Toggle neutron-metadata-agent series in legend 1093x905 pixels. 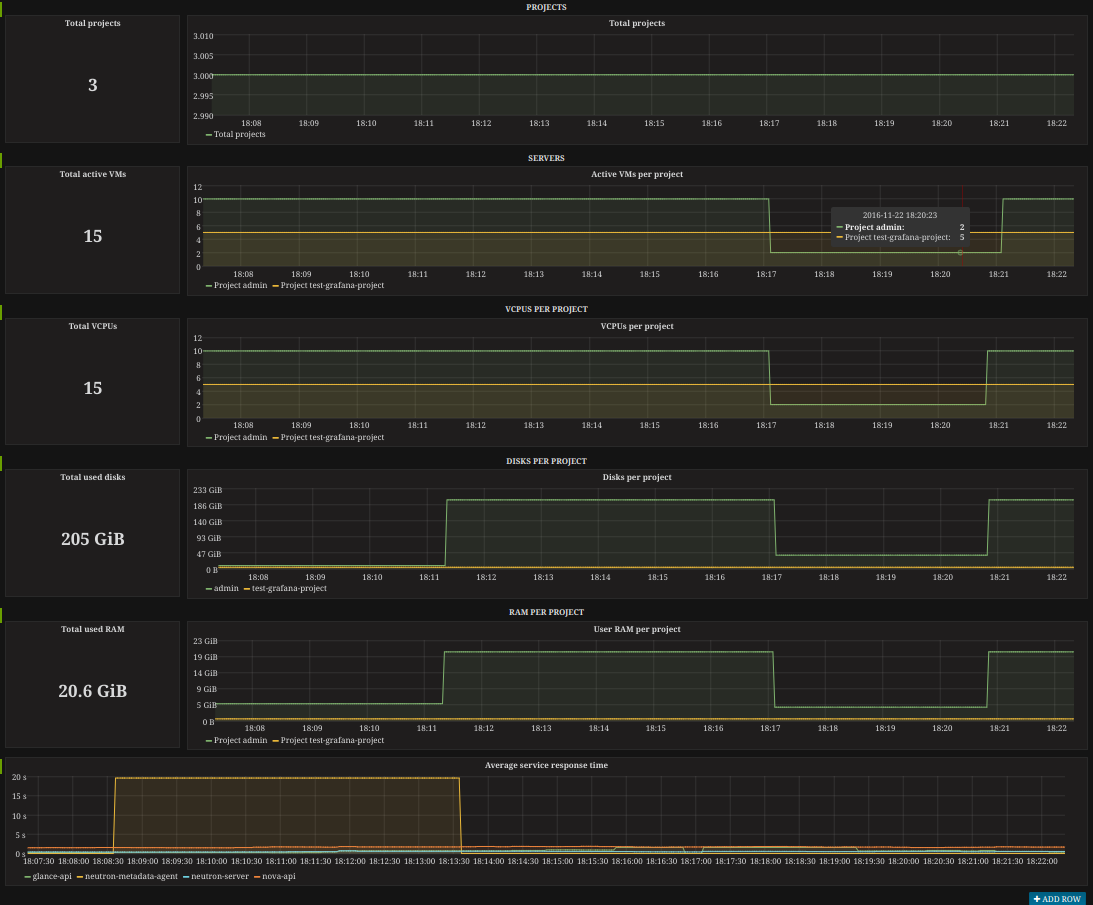[131, 876]
